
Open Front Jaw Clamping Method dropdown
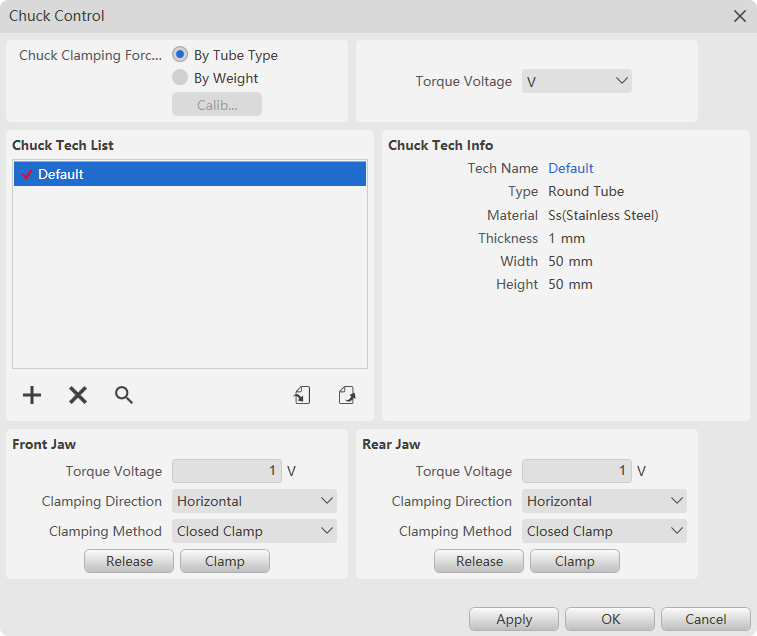pyautogui.click(x=254, y=531)
